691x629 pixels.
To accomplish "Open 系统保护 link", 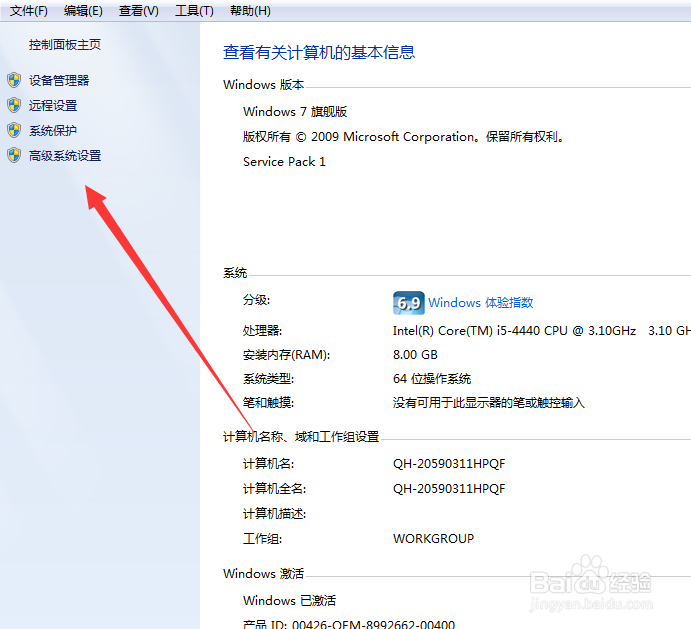I will [x=53, y=130].
